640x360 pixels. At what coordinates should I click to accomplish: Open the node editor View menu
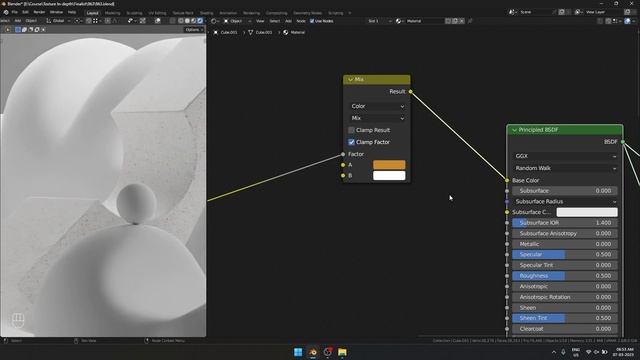[x=260, y=21]
